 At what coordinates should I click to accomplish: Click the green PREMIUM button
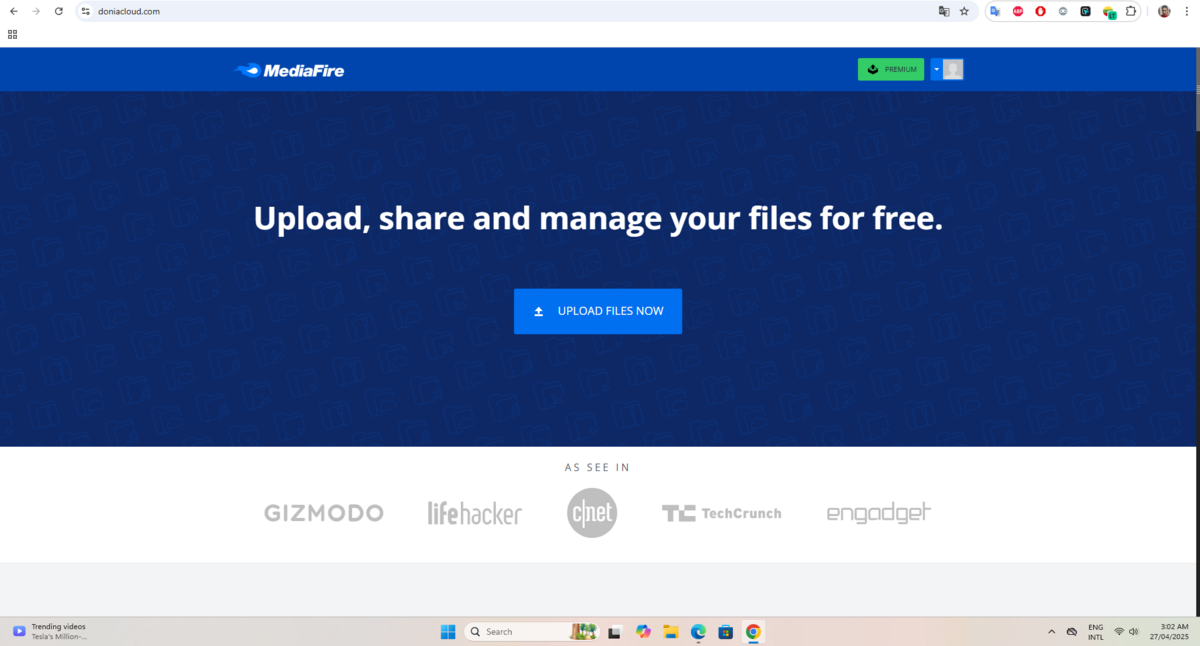(891, 69)
